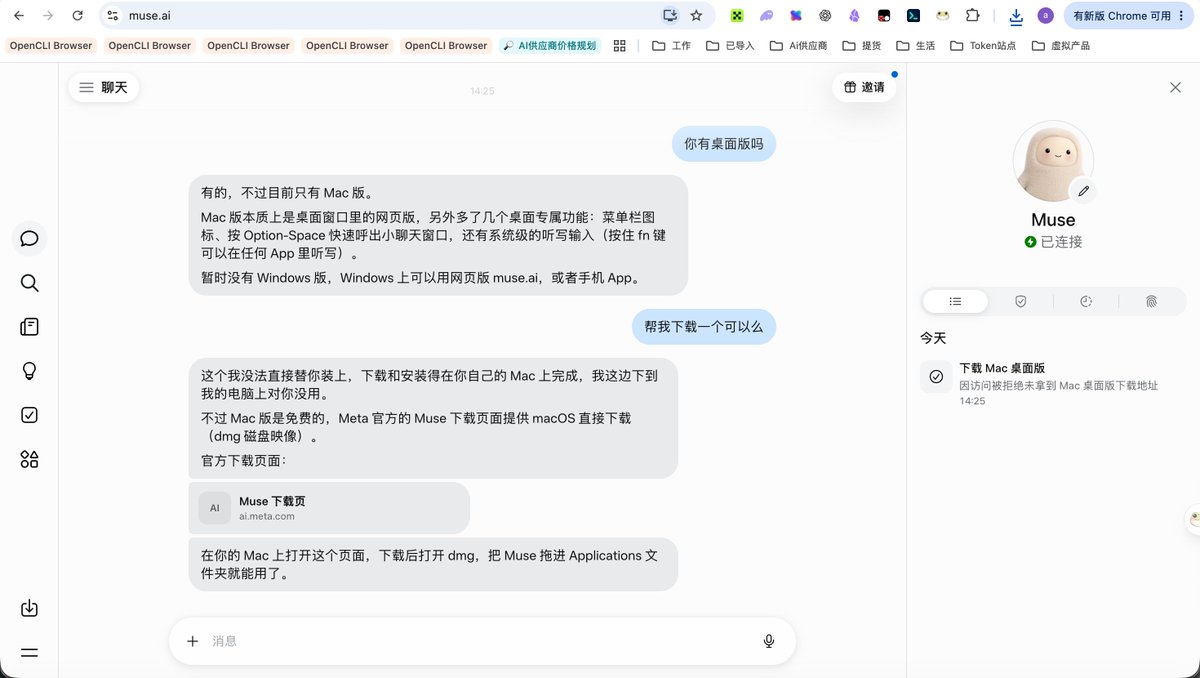Screen dimensions: 1200x678
Task: Click the download tray icon in left sidebar
Action: click(x=29, y=608)
